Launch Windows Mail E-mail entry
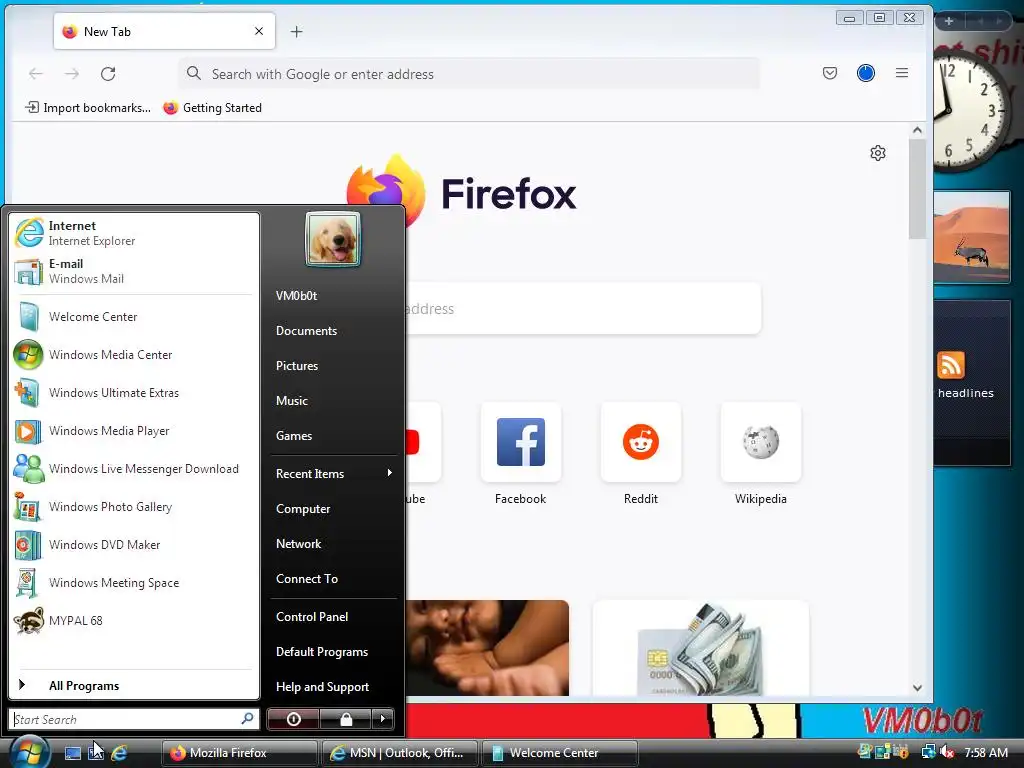The height and width of the screenshot is (768, 1024). pyautogui.click(x=133, y=271)
